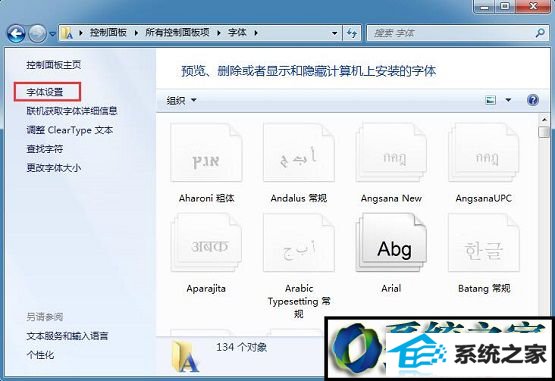Select the Batang 常规 font icon
The width and height of the screenshot is (555, 381).
point(484,243)
